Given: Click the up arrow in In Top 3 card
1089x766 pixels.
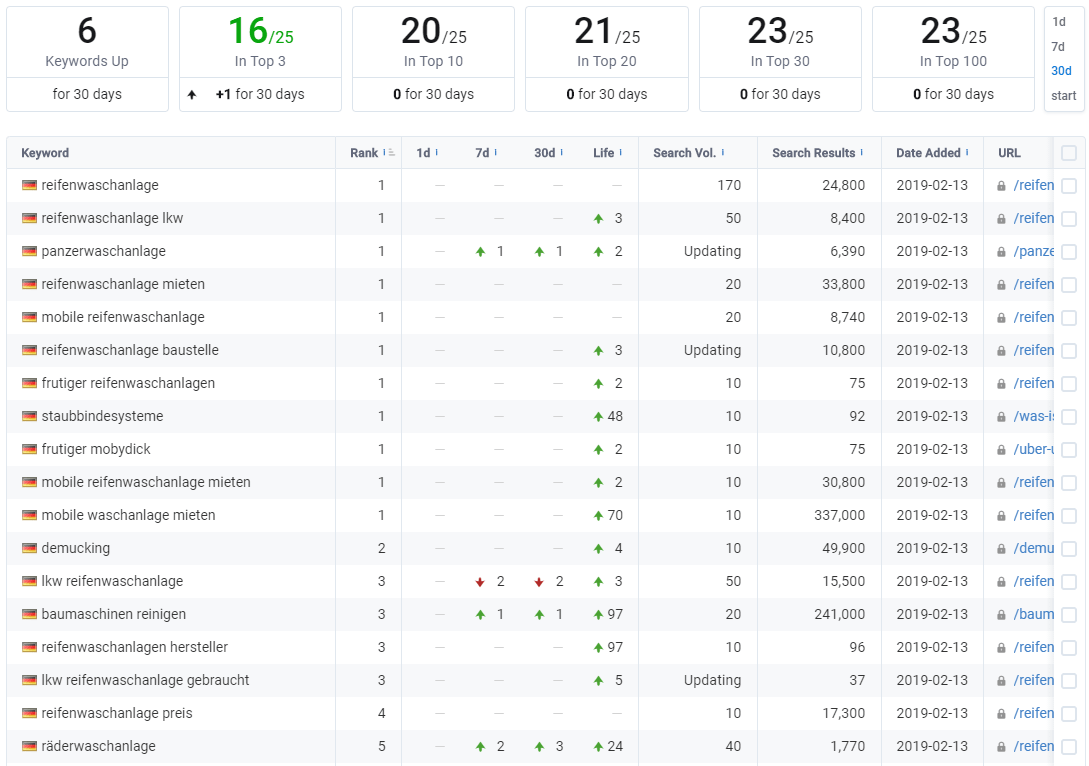Looking at the screenshot, I should point(192,94).
